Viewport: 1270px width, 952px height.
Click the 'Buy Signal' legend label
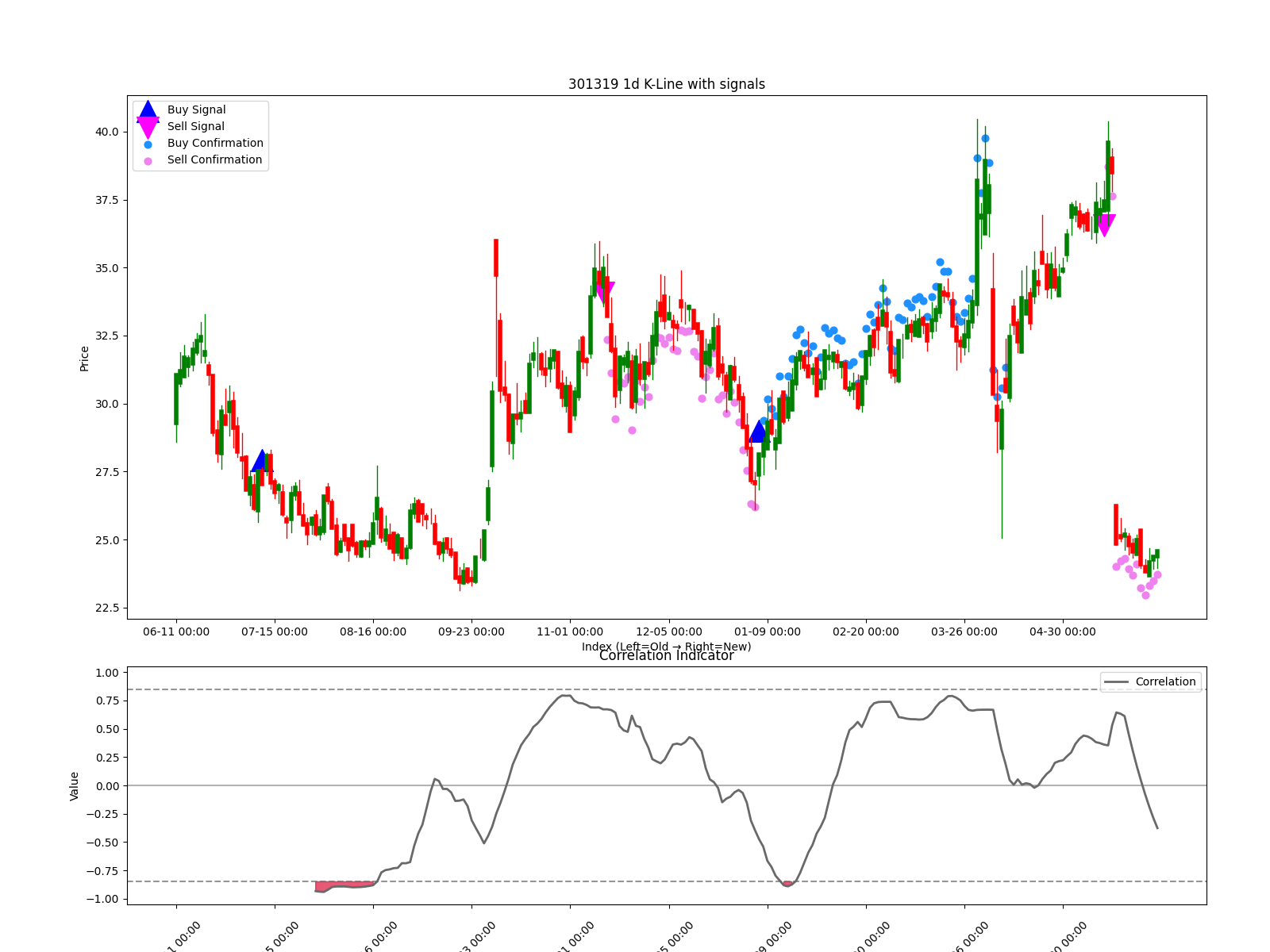196,110
